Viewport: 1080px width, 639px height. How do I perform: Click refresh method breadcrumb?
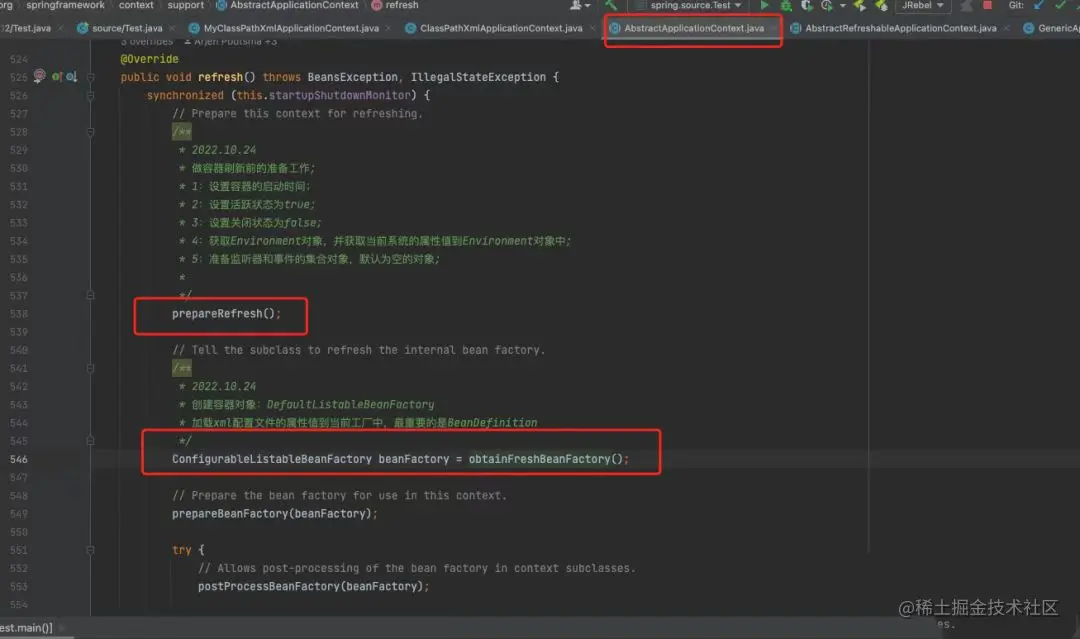(395, 5)
